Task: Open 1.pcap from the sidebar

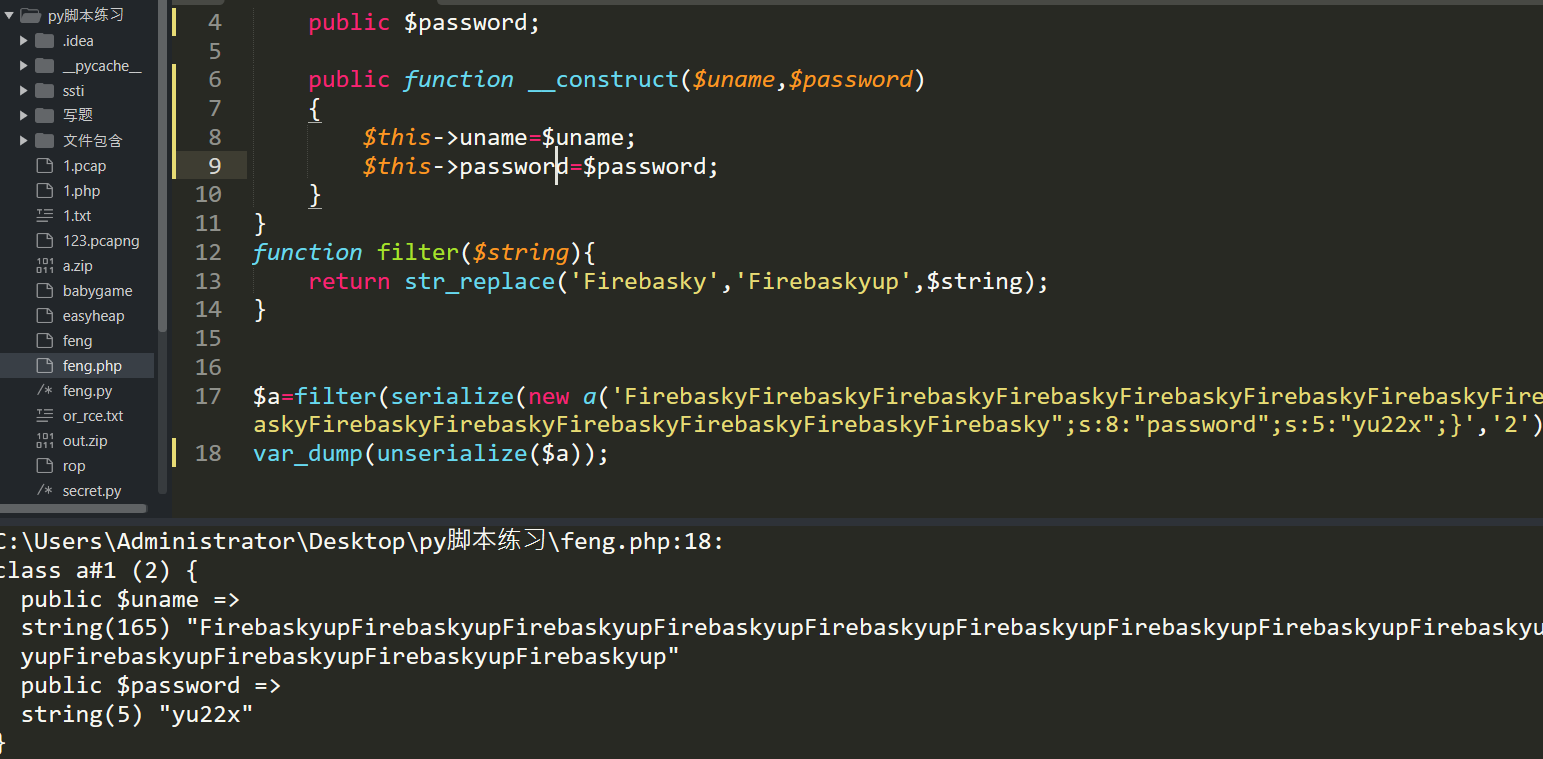Action: pyautogui.click(x=84, y=166)
